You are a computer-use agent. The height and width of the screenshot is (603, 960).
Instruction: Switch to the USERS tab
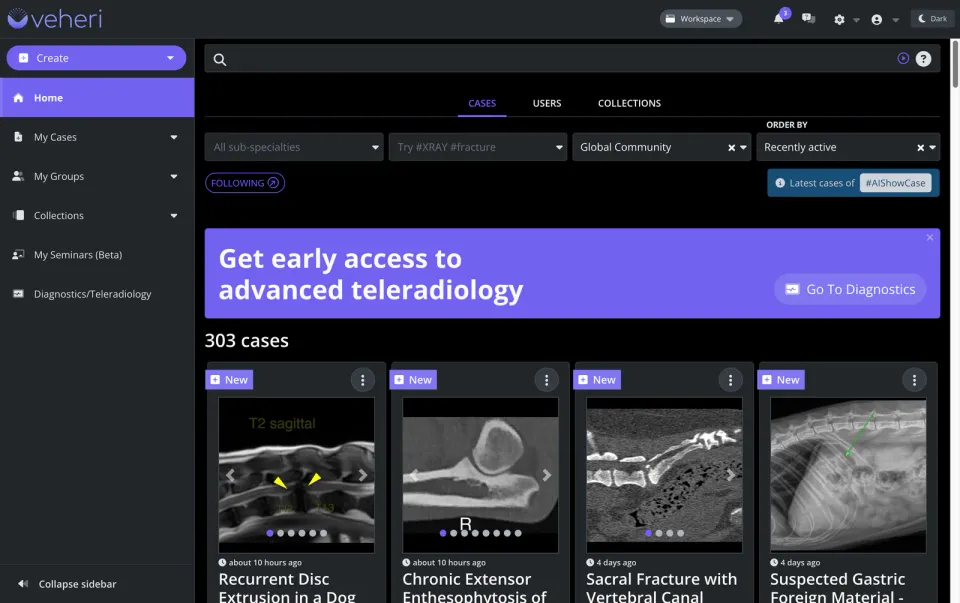tap(547, 103)
